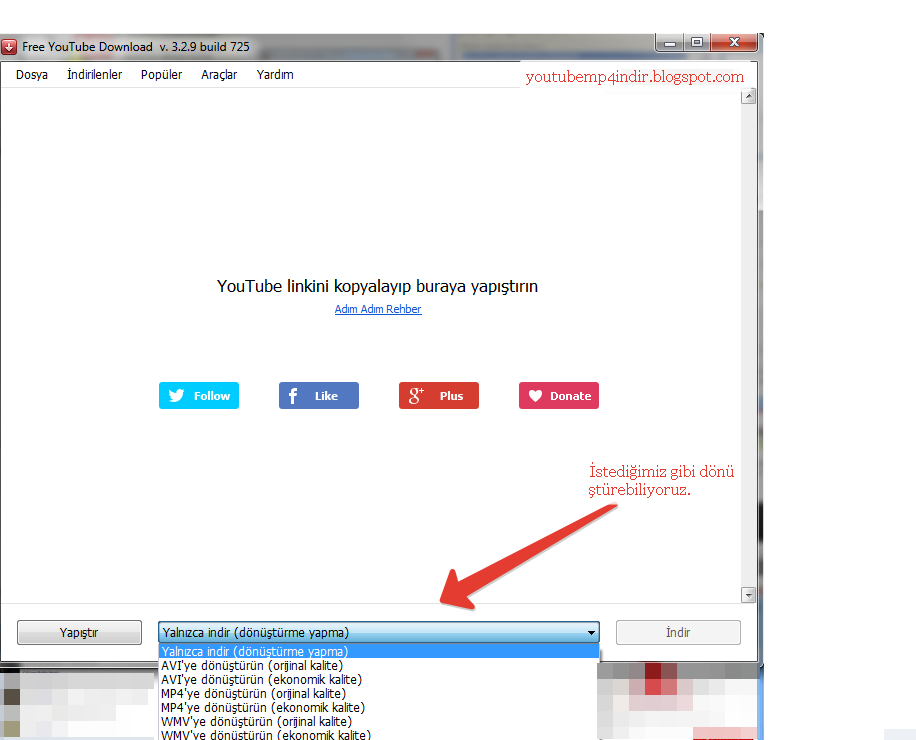Open the Dosya menu

[x=31, y=74]
